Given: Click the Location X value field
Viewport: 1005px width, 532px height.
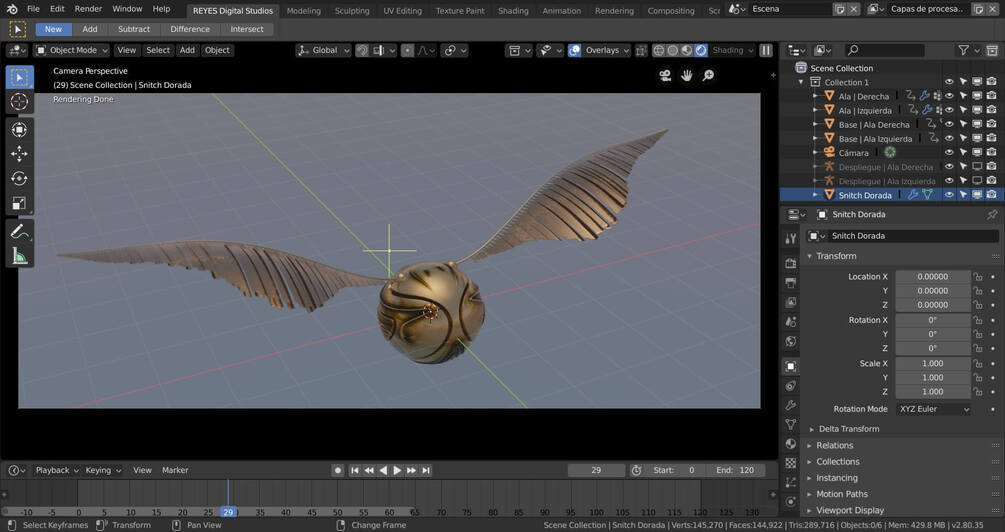Looking at the screenshot, I should (x=933, y=277).
